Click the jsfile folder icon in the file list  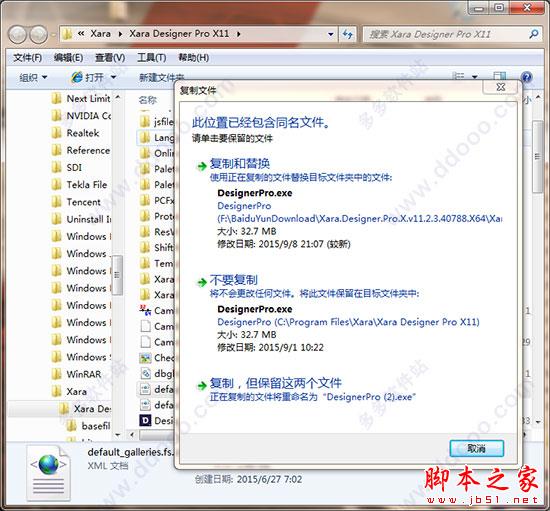coord(145,121)
